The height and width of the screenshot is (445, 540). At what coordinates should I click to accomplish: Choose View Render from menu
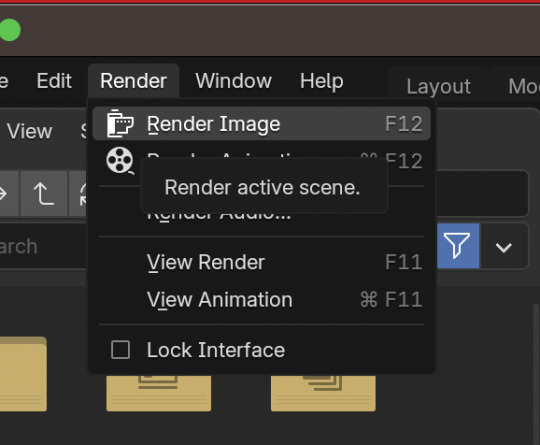point(262,262)
